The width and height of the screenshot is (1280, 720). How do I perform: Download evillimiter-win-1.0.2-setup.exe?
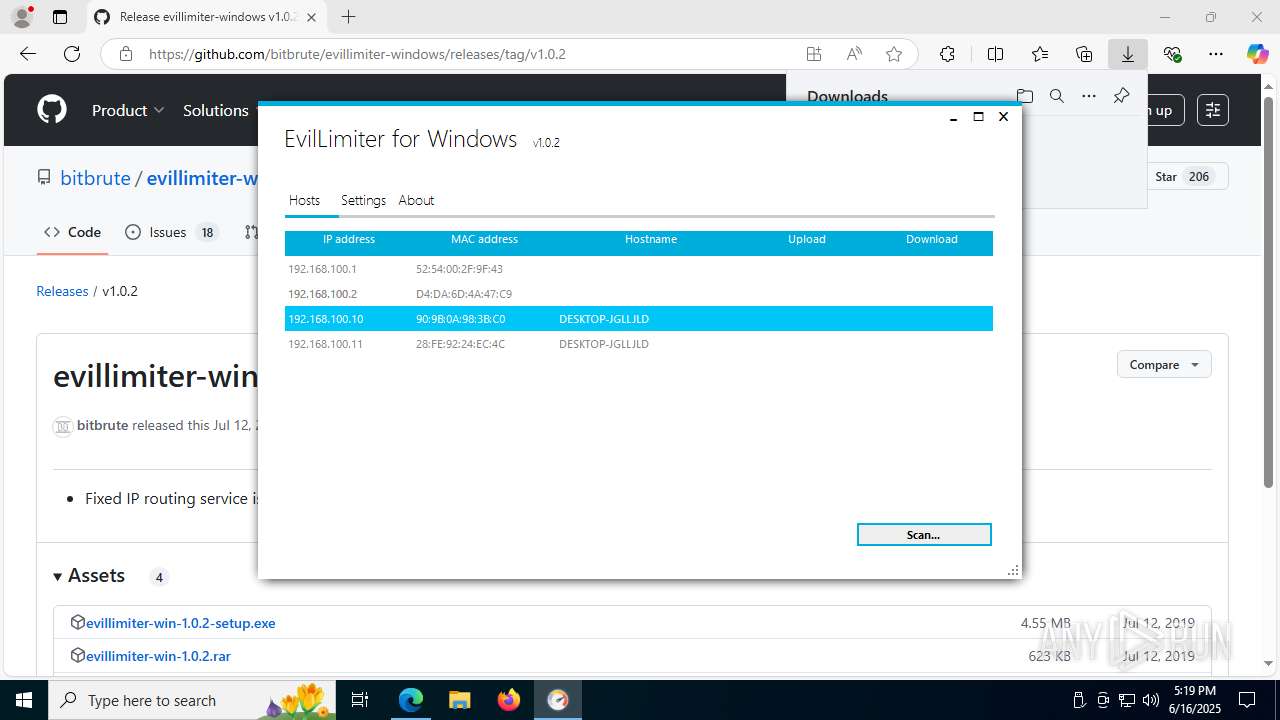(180, 623)
